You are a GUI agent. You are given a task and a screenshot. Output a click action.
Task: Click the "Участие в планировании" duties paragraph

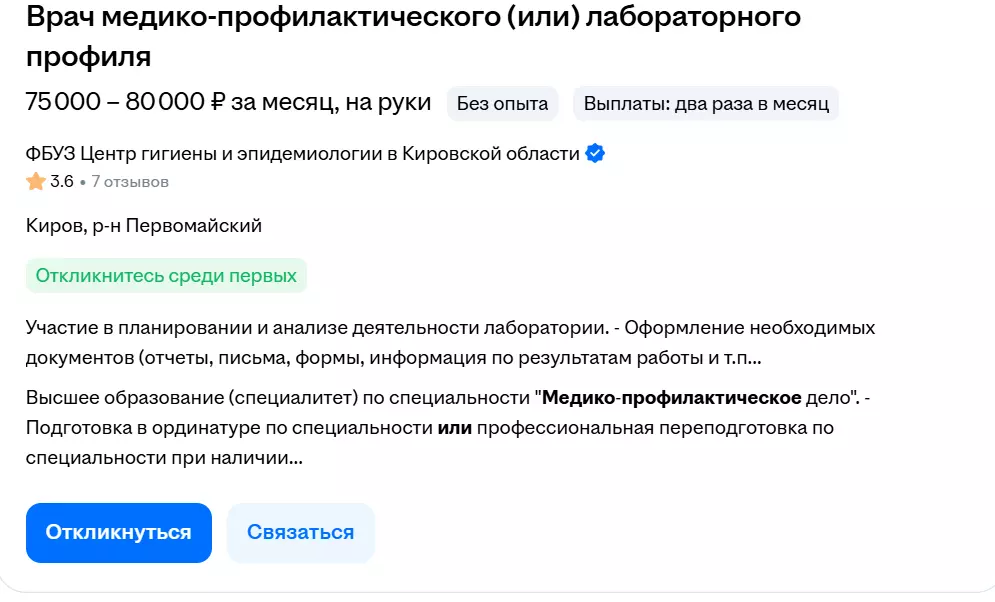point(436,342)
